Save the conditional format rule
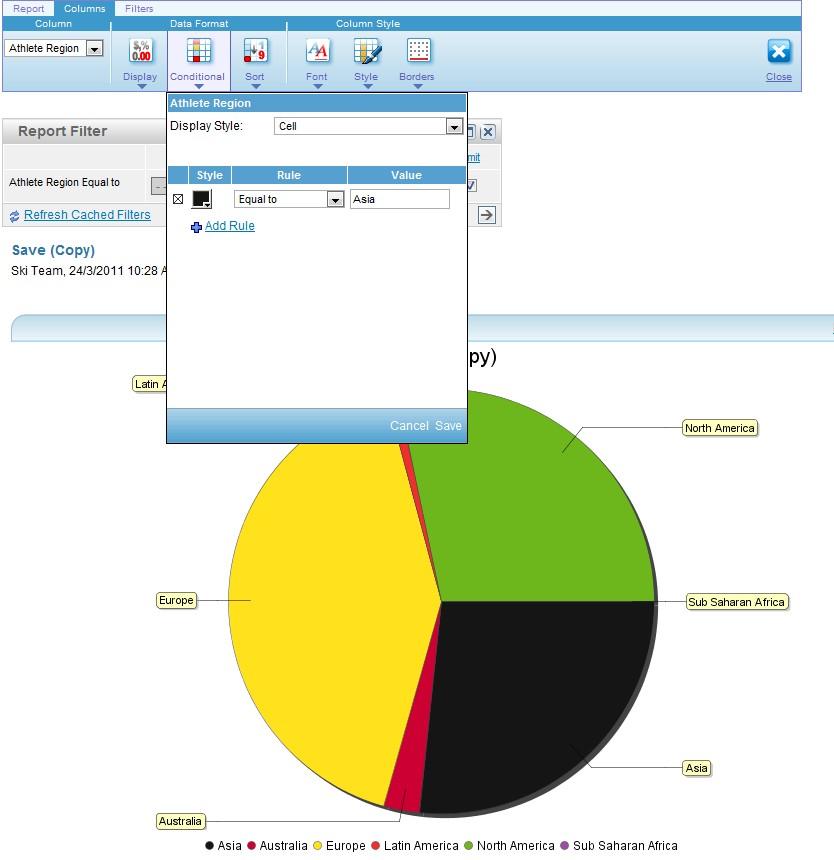834x860 pixels. [448, 425]
